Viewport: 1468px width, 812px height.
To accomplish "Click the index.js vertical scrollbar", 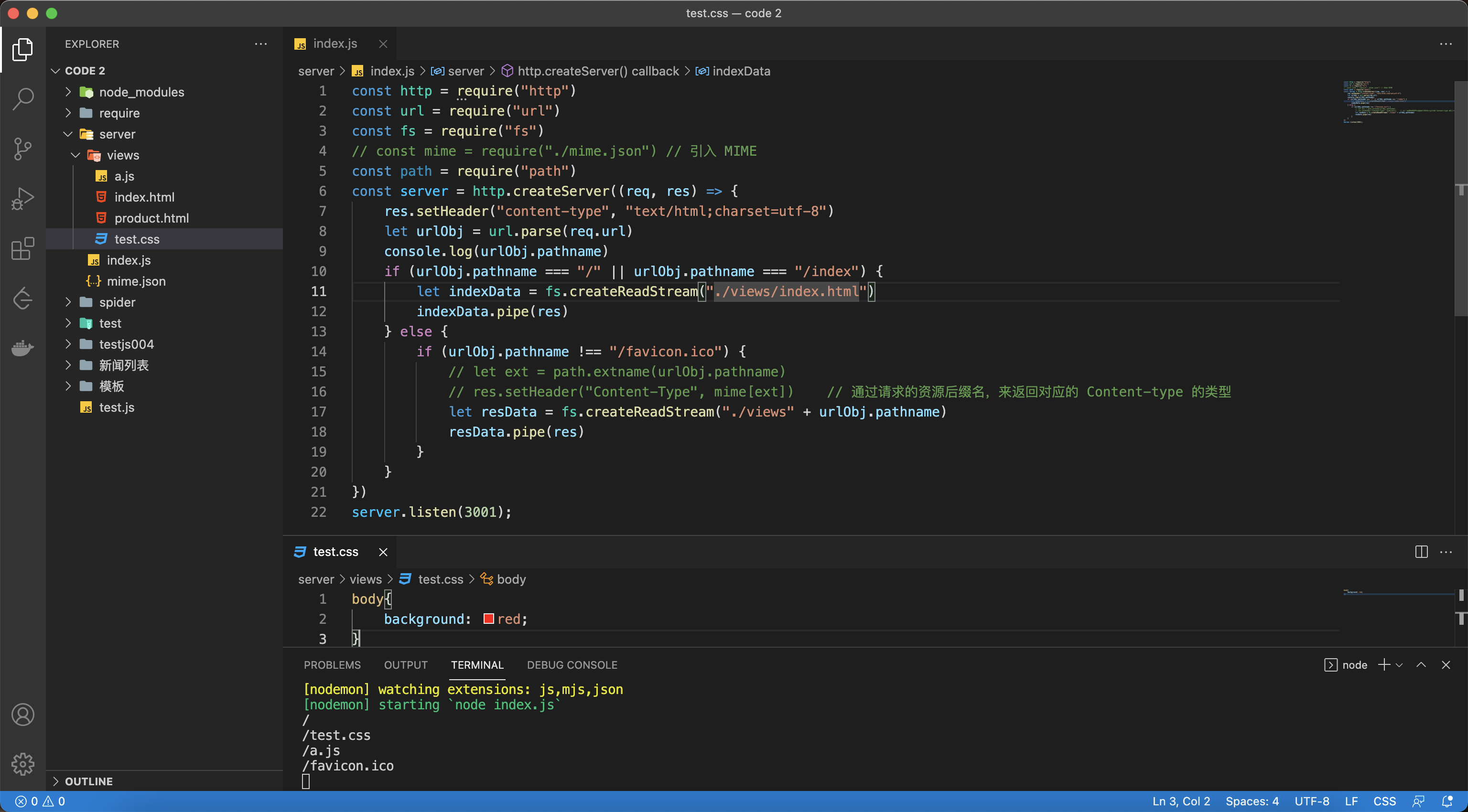I will point(1461,198).
